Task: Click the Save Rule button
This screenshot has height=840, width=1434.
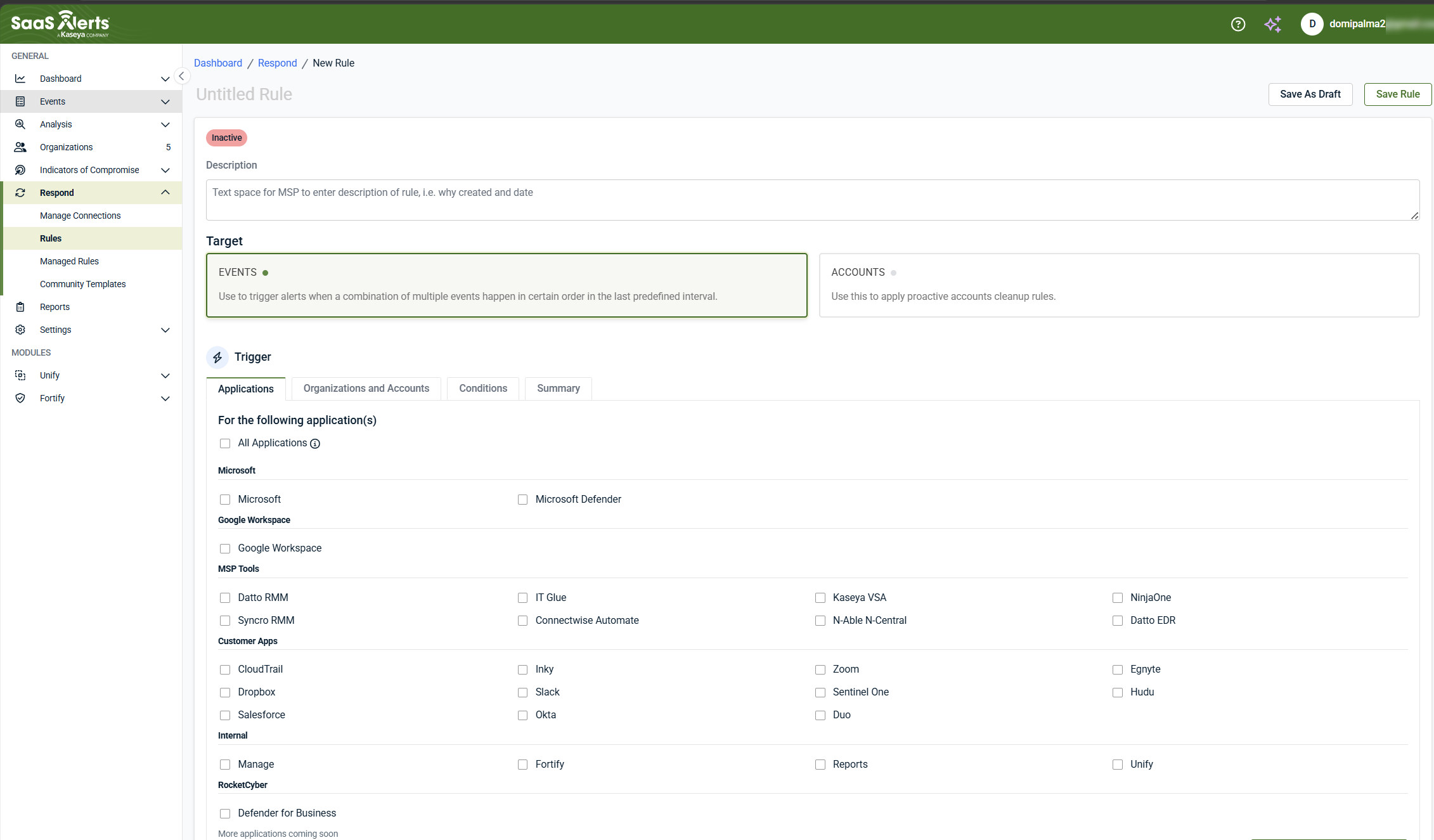Action: (x=1398, y=94)
